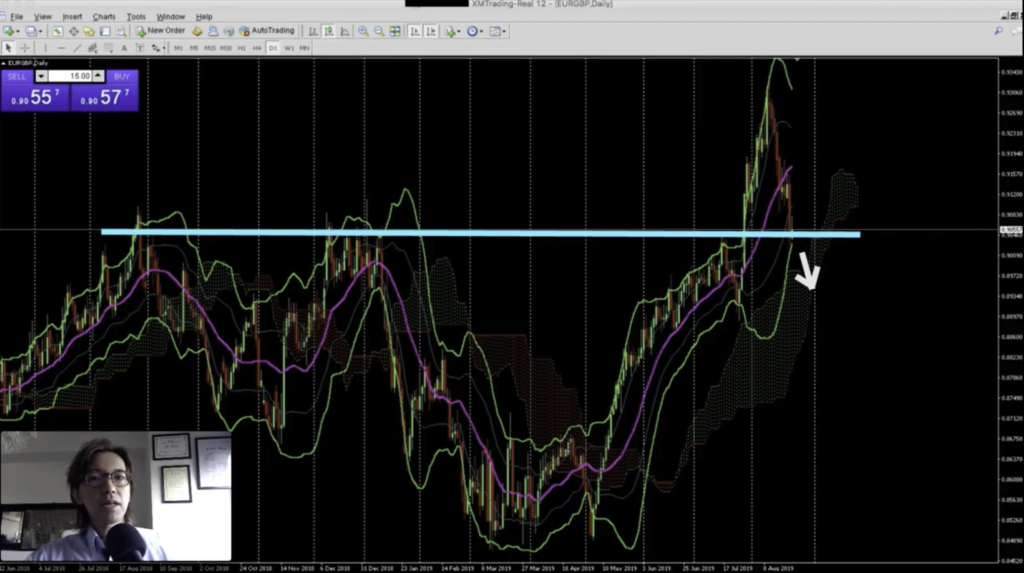Open the Insert menu
The height and width of the screenshot is (573, 1024).
point(72,16)
